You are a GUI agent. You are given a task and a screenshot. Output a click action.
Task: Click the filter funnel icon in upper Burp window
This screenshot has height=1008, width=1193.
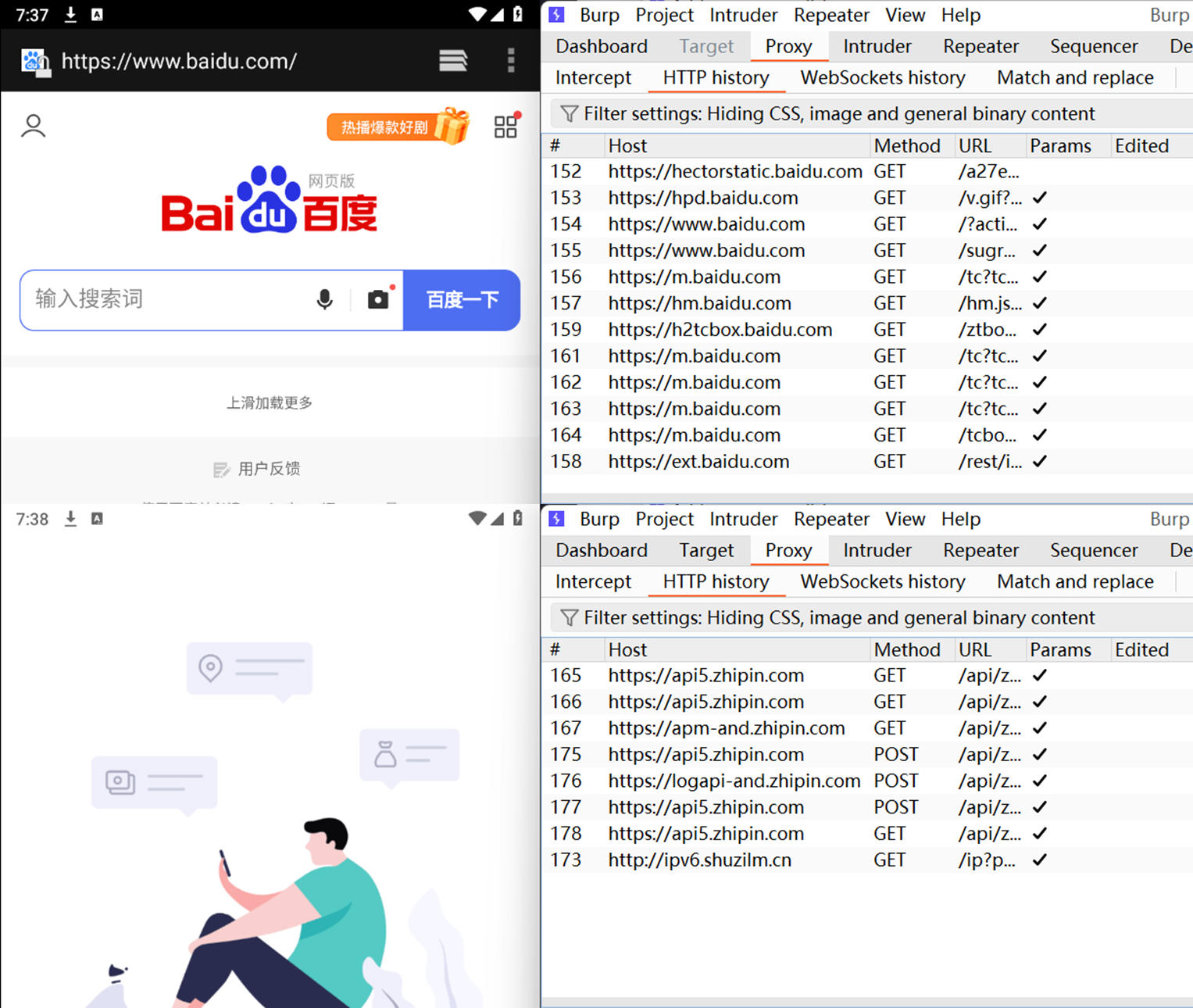click(570, 114)
